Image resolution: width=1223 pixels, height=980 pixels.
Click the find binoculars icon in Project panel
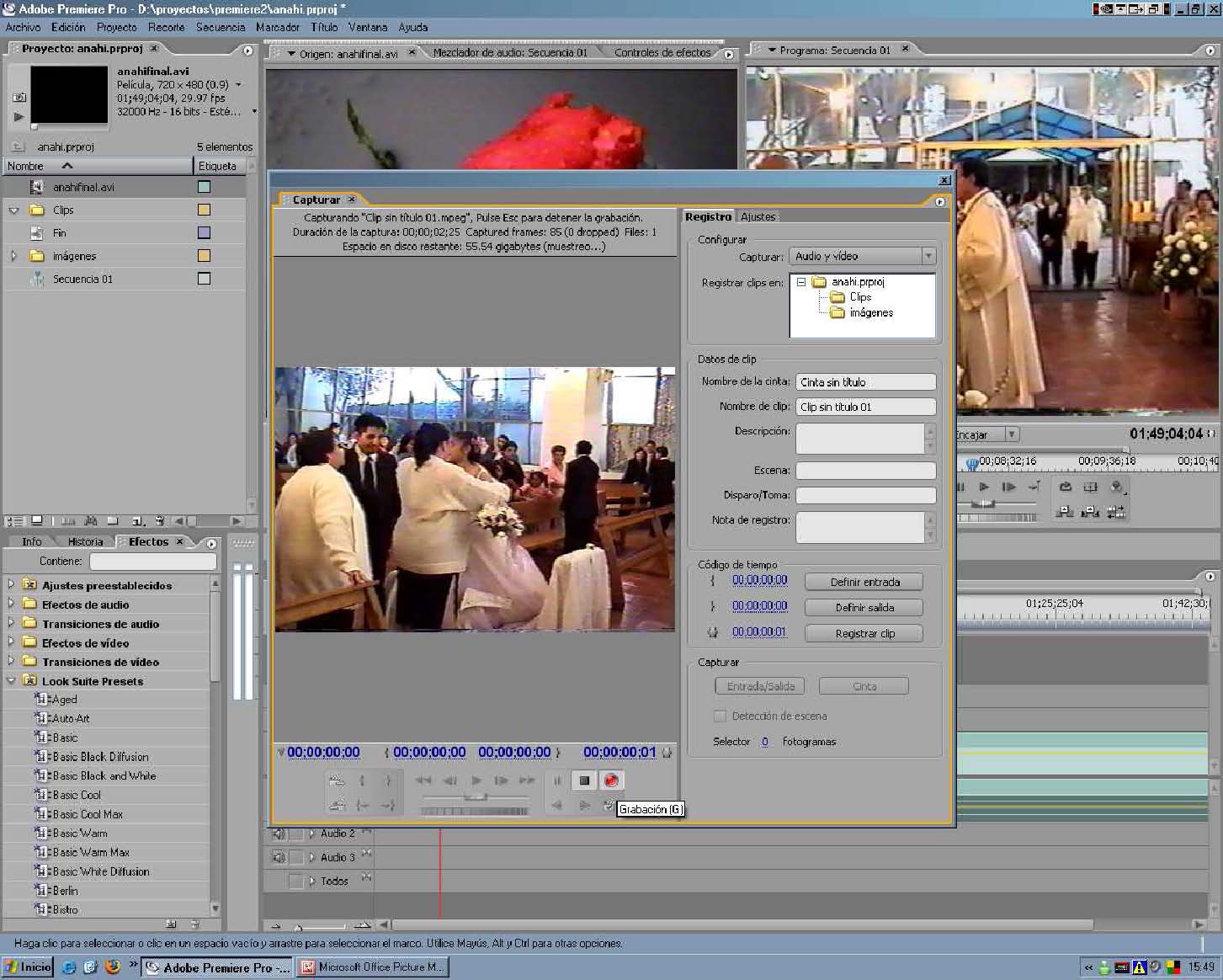(91, 521)
